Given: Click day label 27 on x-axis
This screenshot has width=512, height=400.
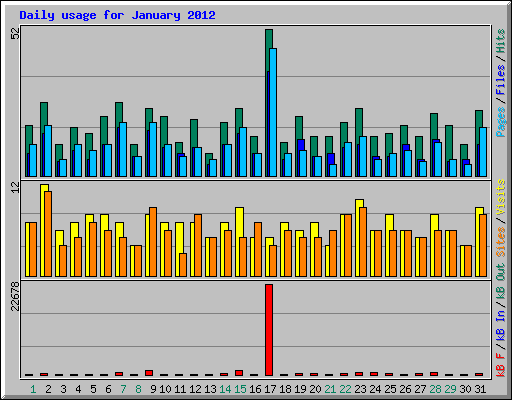Looking at the screenshot, I should coord(420,389).
